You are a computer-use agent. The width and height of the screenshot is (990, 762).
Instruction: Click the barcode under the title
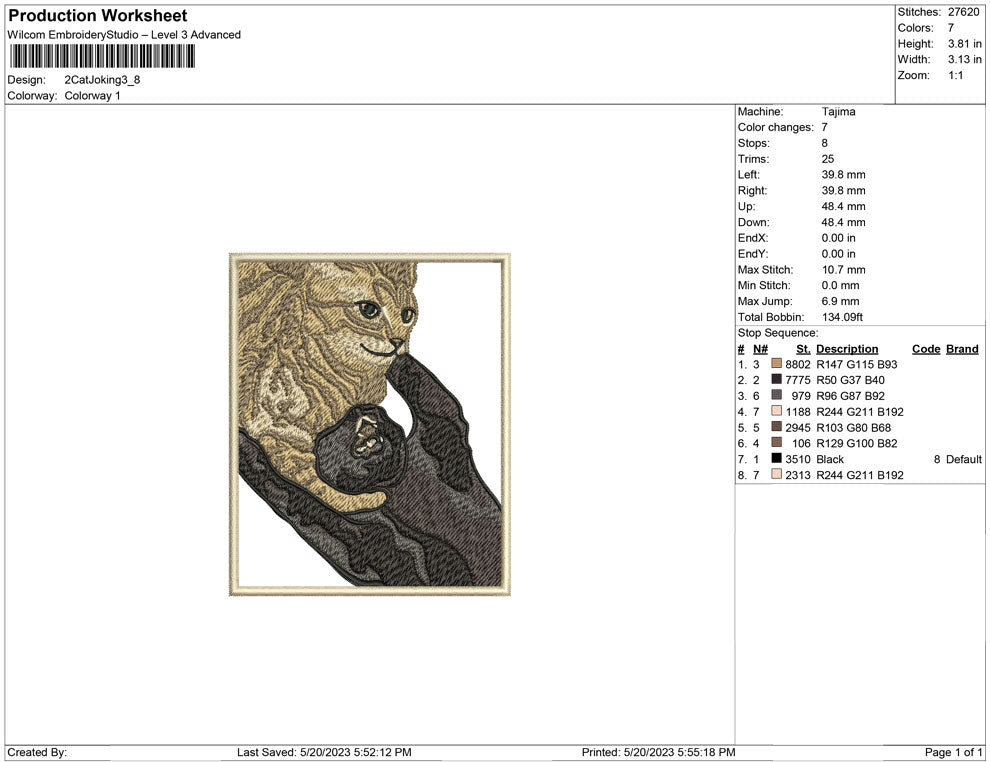[x=102, y=56]
